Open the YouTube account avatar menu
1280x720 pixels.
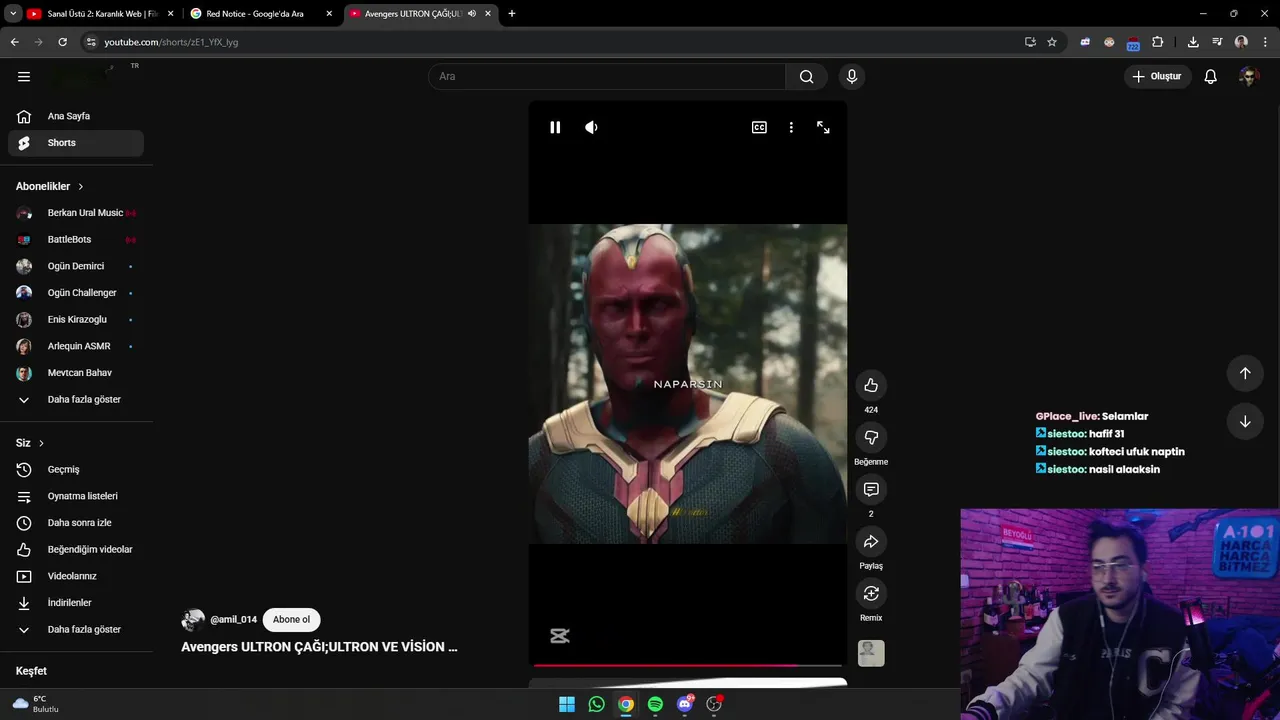click(x=1248, y=76)
